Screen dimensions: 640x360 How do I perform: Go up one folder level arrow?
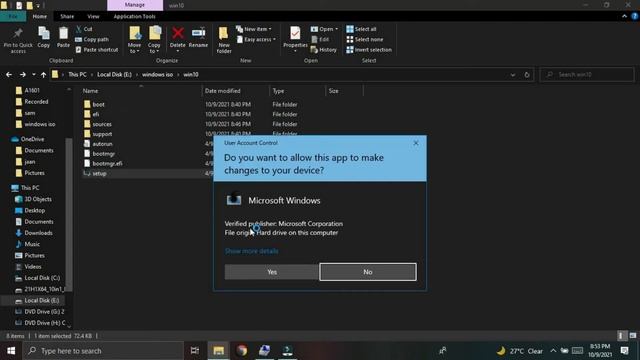(43, 75)
